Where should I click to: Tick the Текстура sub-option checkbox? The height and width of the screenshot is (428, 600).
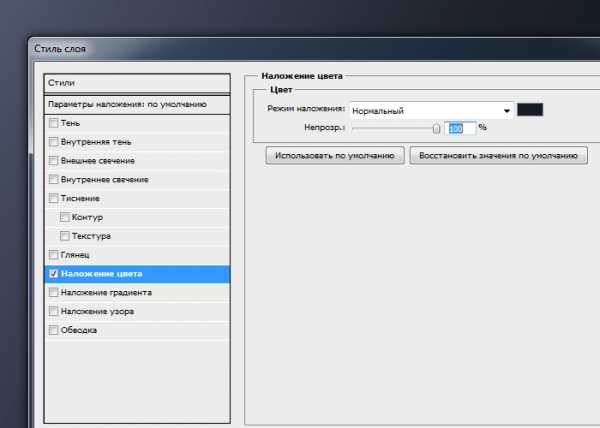65,236
